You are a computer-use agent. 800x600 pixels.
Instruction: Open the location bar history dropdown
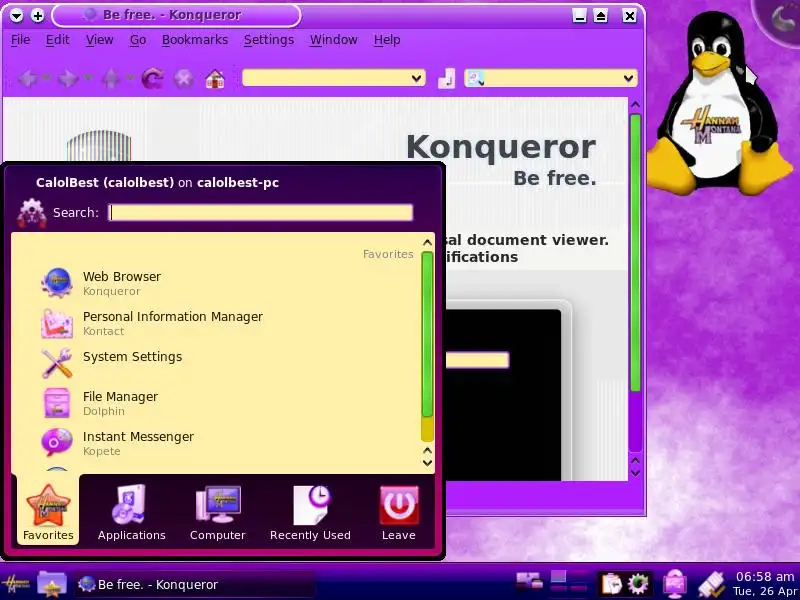416,79
